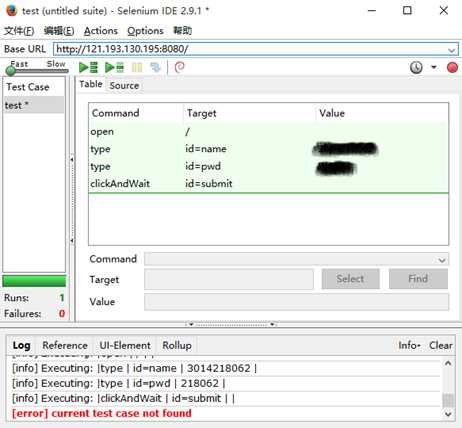Click the 'type | id=name' log line
Viewport: 462px width, 428px height.
coord(134,368)
